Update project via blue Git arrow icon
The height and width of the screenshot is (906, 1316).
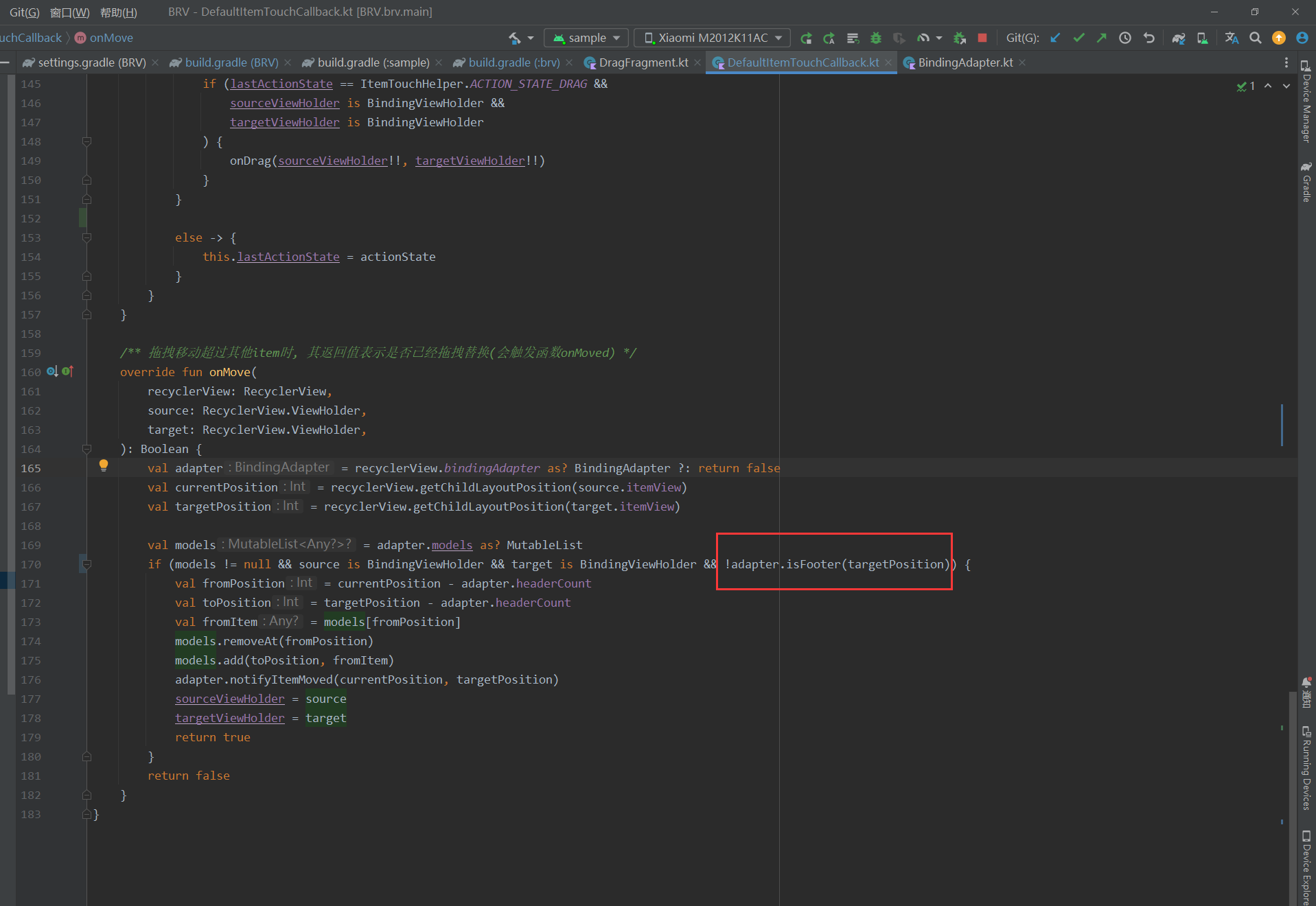click(1056, 38)
